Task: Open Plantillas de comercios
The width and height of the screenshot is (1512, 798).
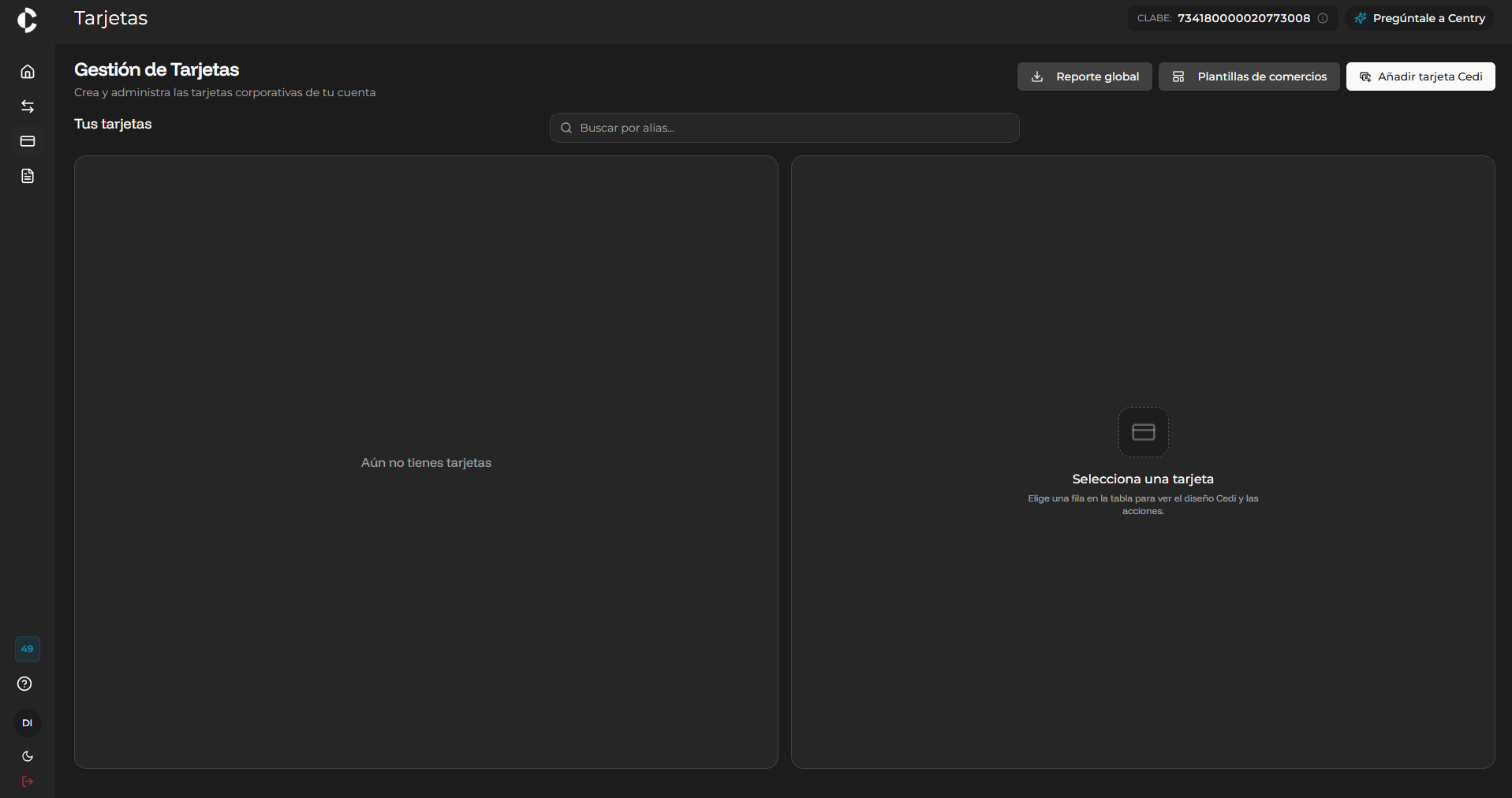Action: [x=1249, y=76]
